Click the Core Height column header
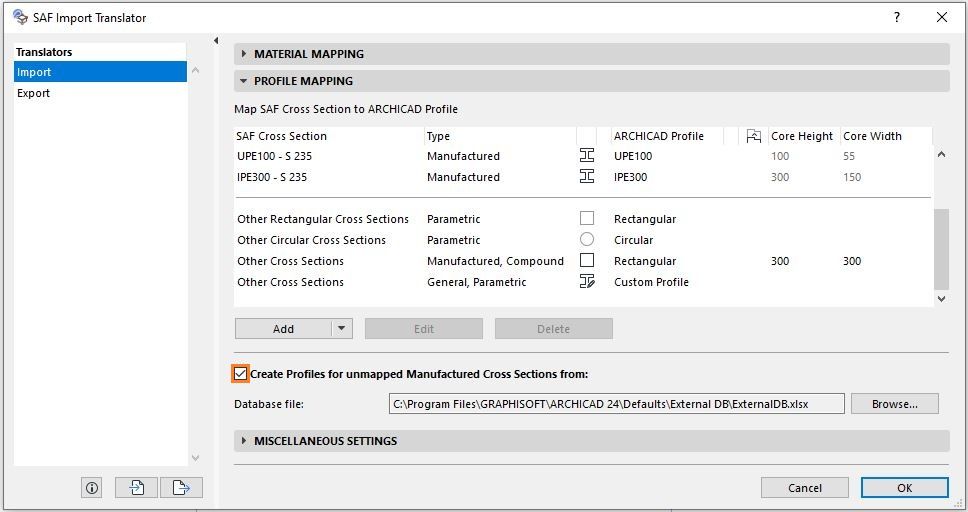The height and width of the screenshot is (512, 968). (804, 136)
